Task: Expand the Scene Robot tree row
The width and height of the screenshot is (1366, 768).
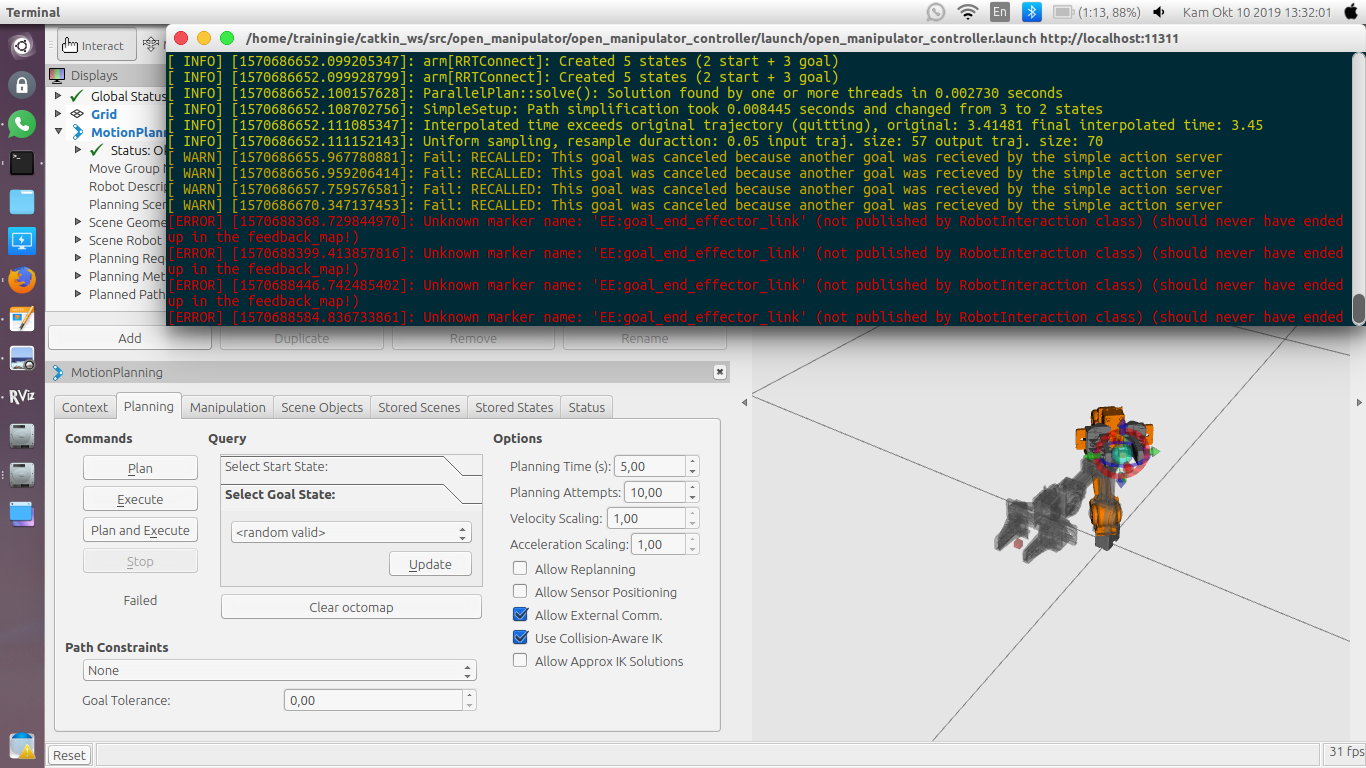Action: click(x=79, y=240)
